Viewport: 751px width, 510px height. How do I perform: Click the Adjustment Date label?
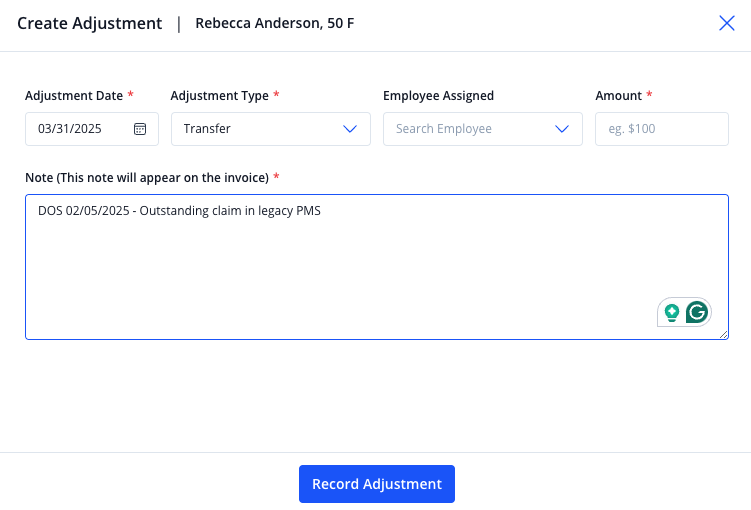click(74, 96)
